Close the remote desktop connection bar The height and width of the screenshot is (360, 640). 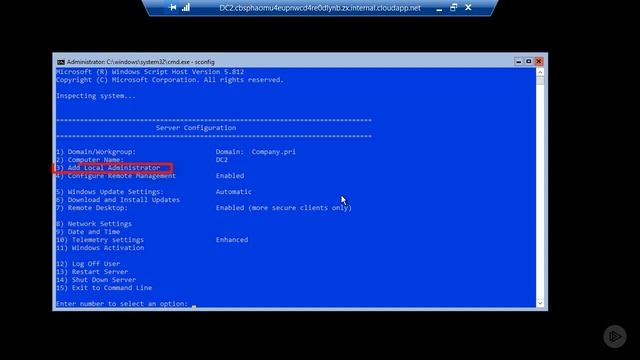468,7
